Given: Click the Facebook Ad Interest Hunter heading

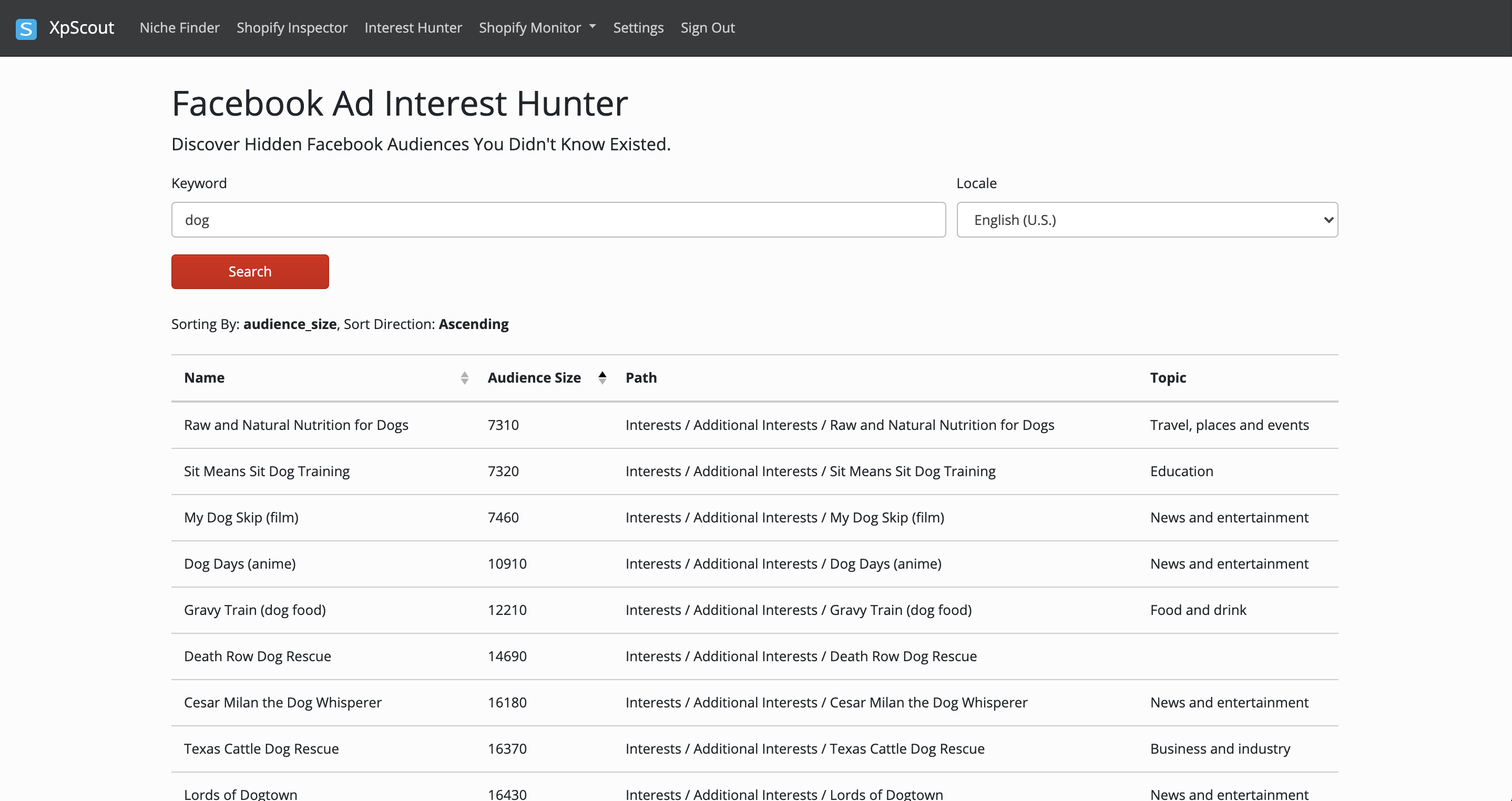Looking at the screenshot, I should pos(400,104).
